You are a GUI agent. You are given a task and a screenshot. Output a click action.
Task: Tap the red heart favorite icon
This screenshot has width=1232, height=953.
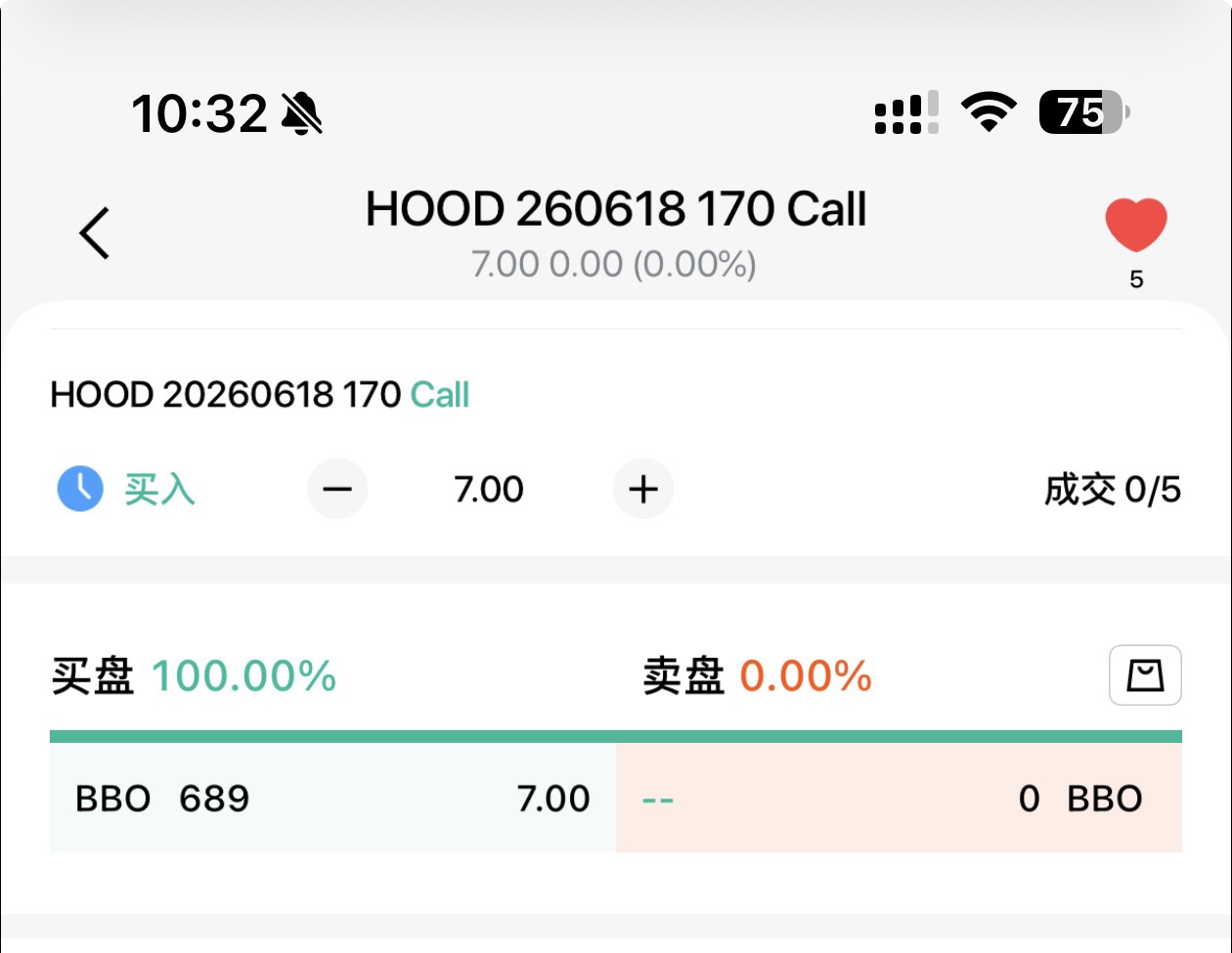tap(1136, 225)
